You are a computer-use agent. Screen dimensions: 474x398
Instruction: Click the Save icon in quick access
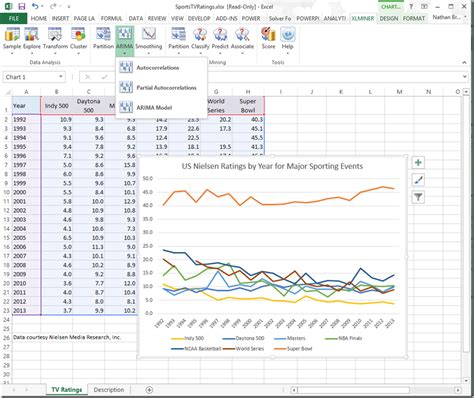pos(22,6)
